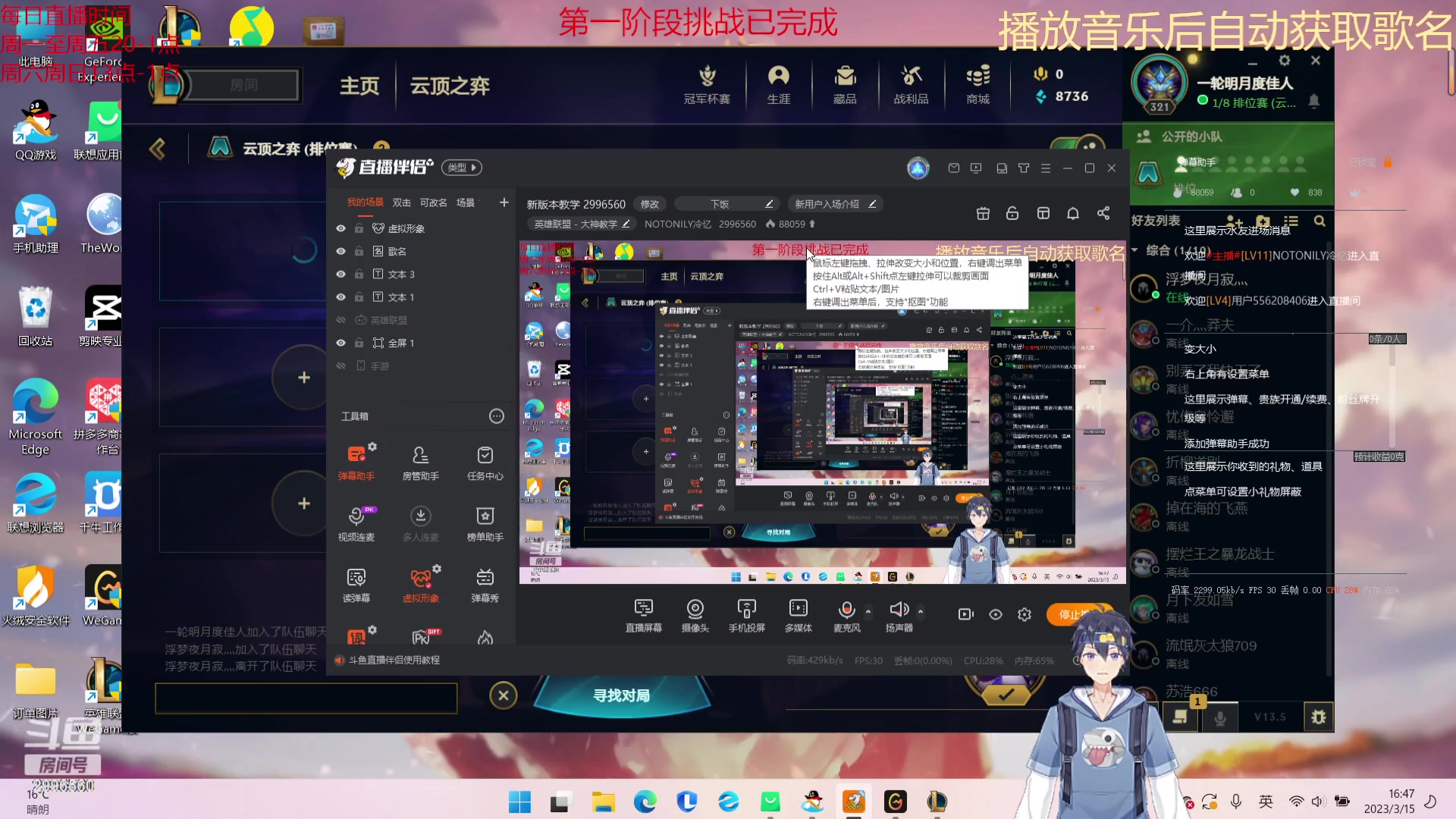
Task: Expand the microphone volume arrow
Action: (868, 610)
